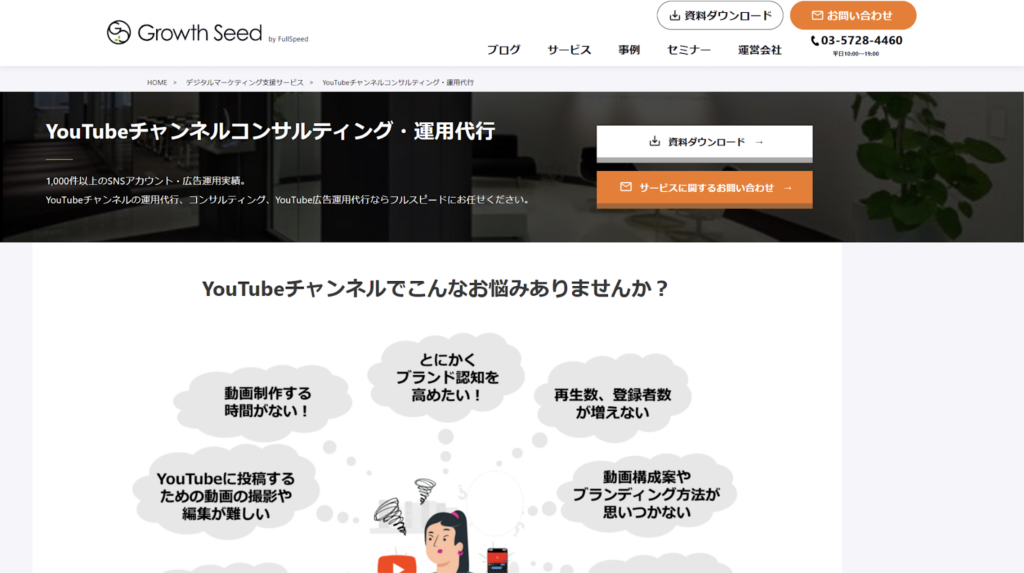Click the envelope icon in サービスに関するお問い合わせ button
Viewport: 1024px width, 573px height.
(x=626, y=187)
